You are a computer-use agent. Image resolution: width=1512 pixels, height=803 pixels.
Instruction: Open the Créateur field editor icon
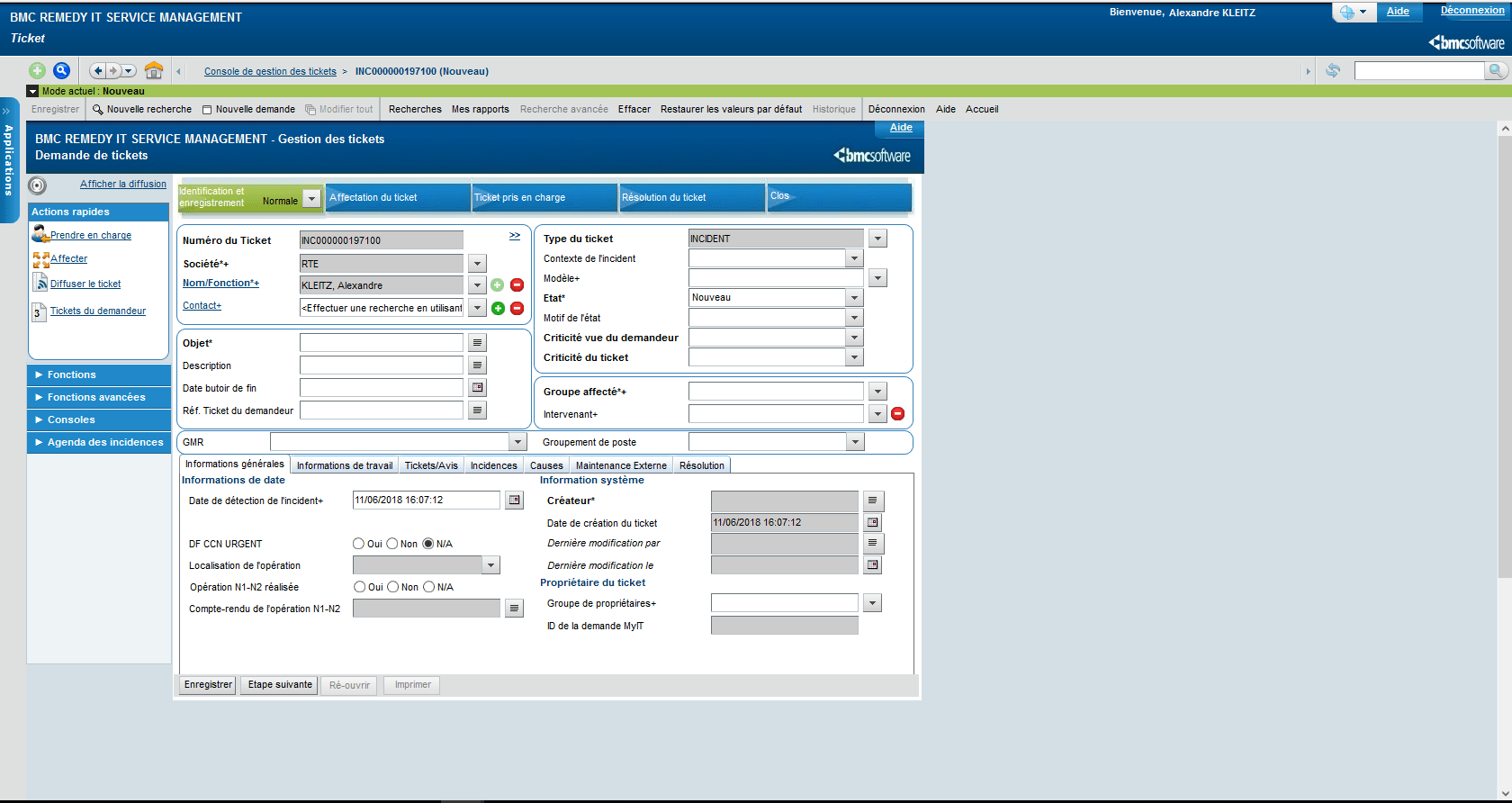click(873, 501)
